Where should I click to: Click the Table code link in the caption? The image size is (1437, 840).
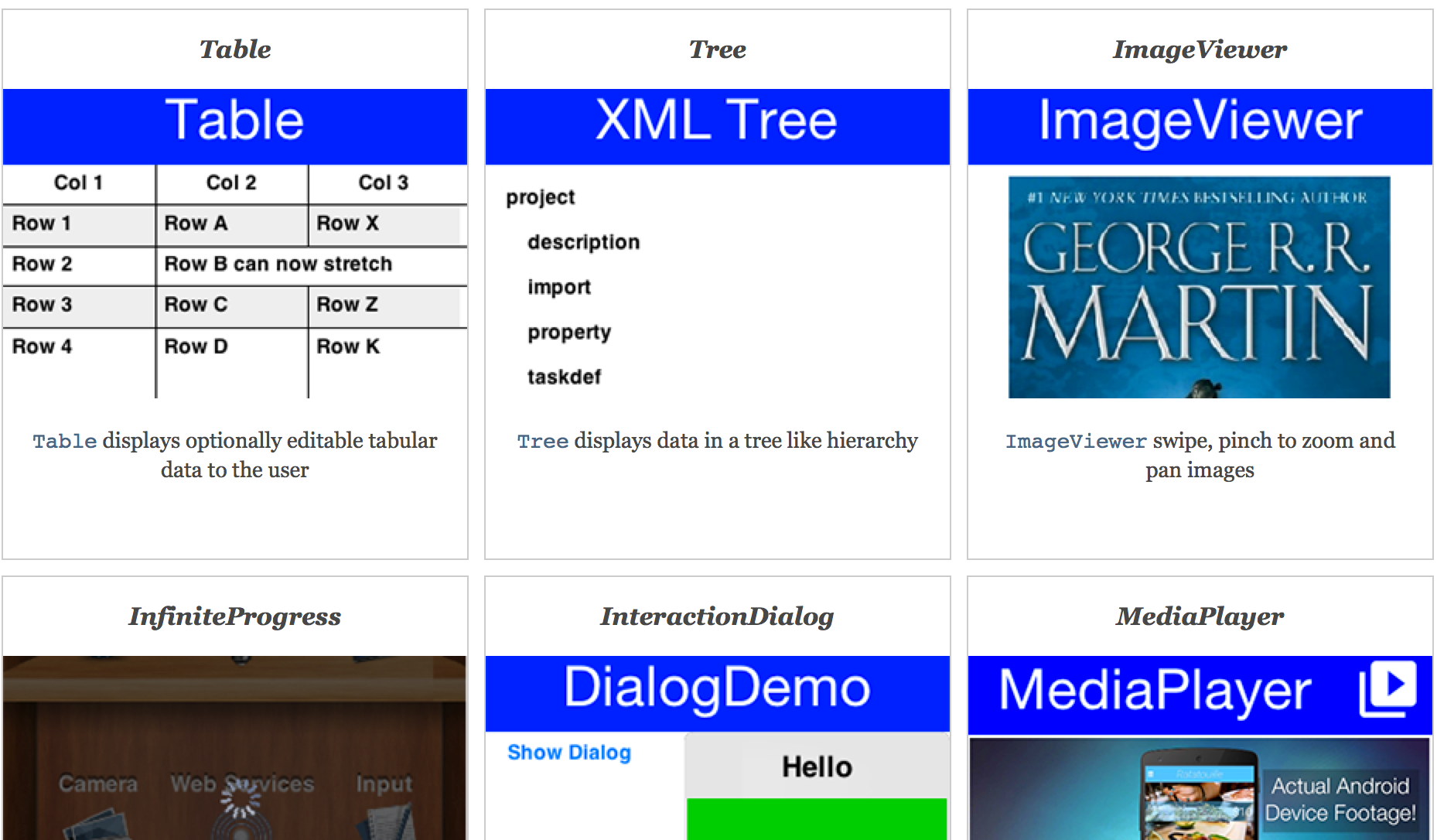click(x=64, y=441)
